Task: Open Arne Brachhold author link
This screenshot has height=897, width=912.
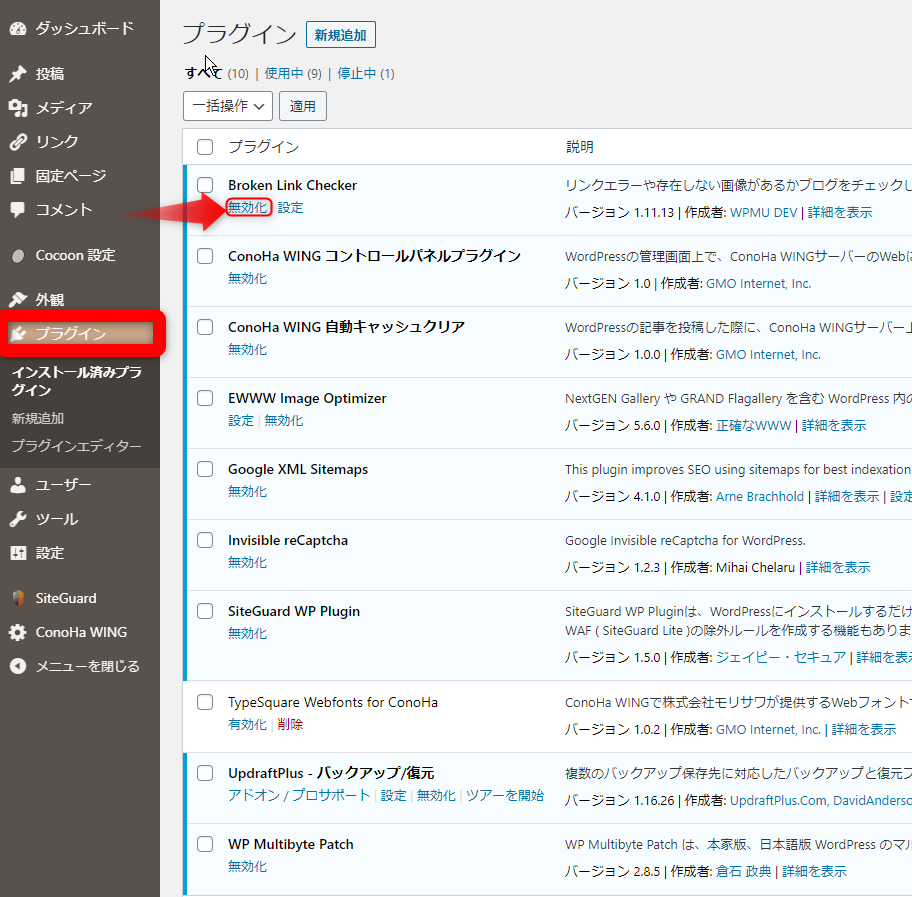Action: coord(760,496)
